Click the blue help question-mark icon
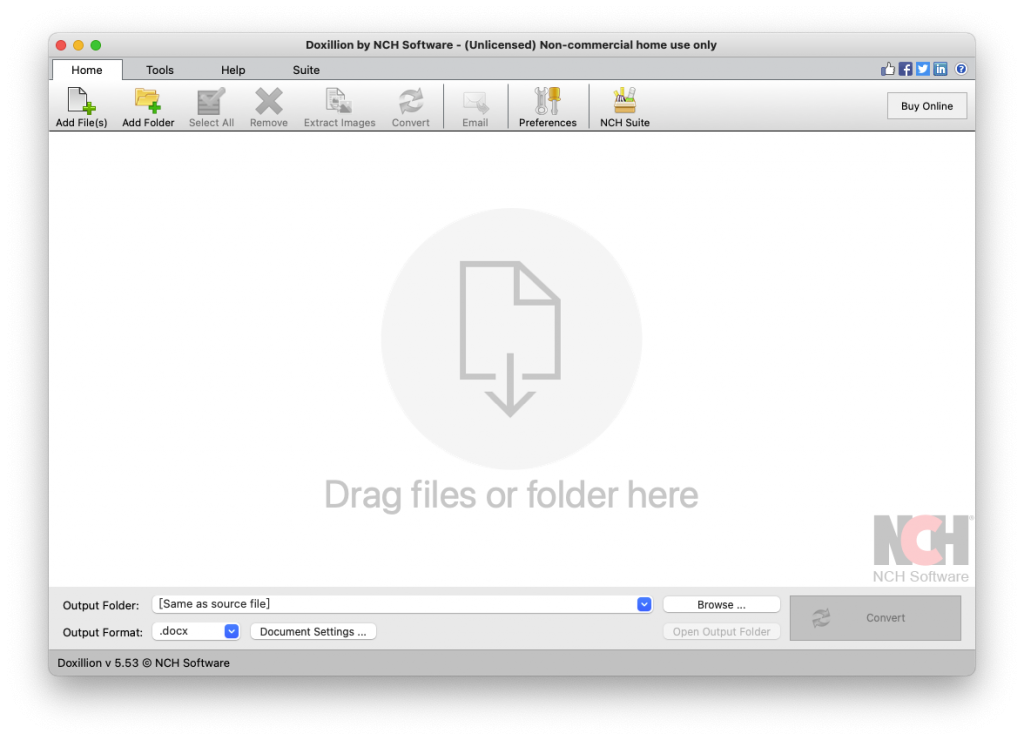This screenshot has height=740, width=1024. click(961, 69)
